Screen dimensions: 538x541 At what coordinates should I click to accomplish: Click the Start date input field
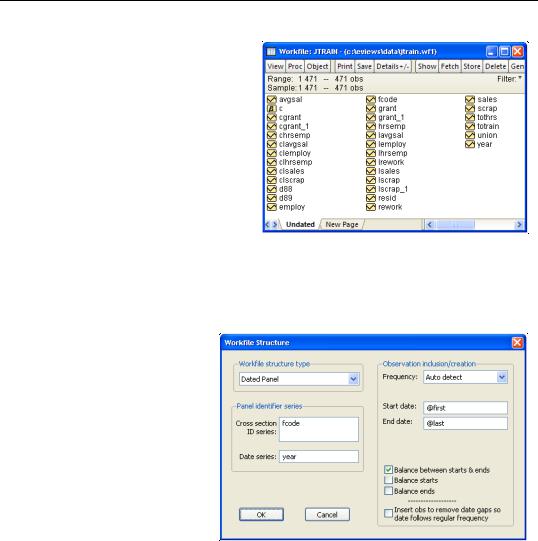pos(466,407)
